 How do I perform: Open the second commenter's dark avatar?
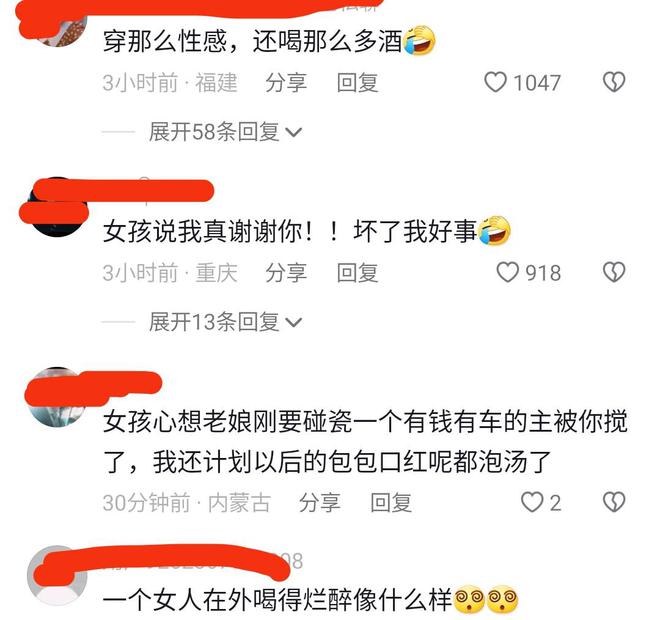pyautogui.click(x=57, y=207)
